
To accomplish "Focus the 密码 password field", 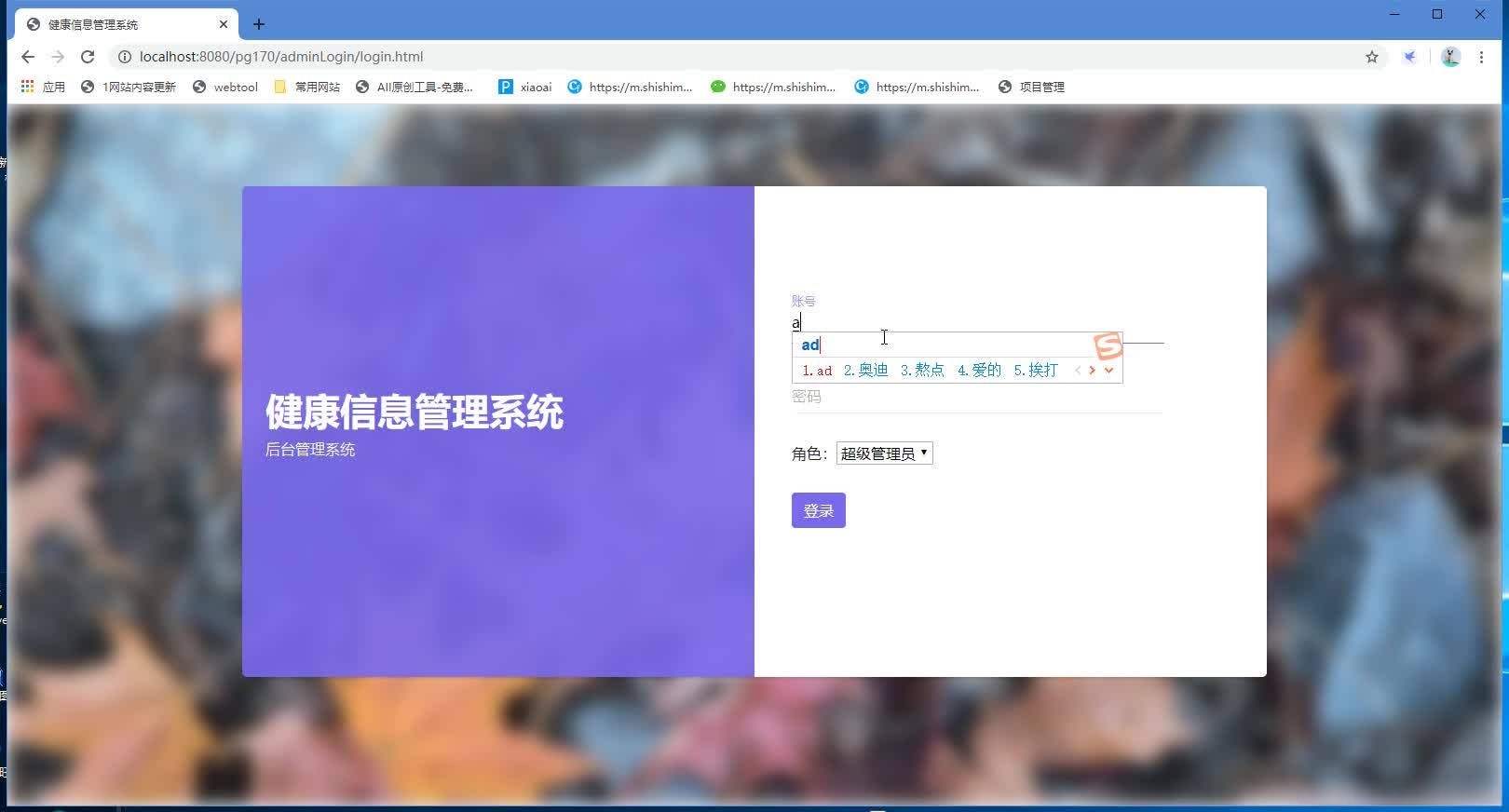I will pos(977,397).
